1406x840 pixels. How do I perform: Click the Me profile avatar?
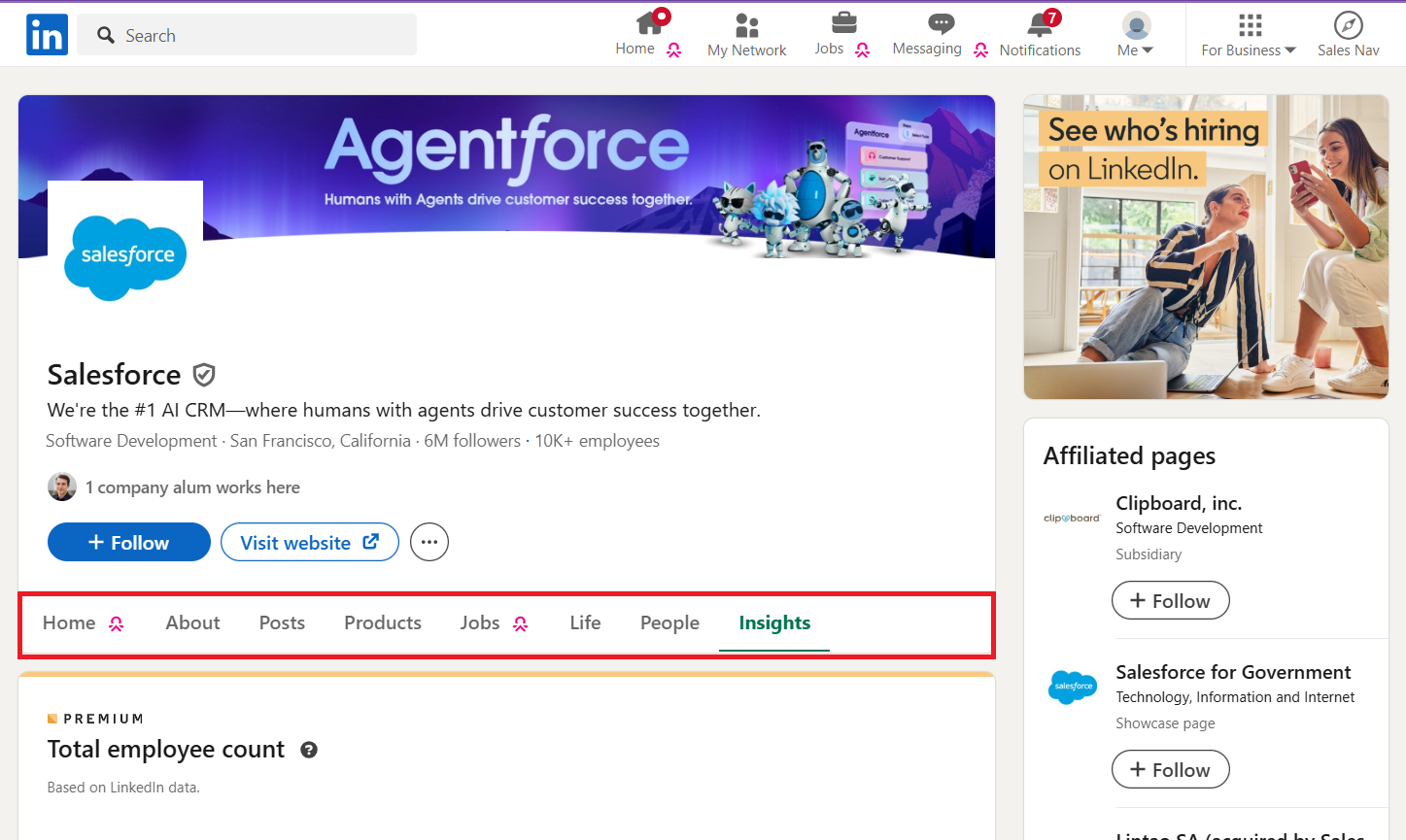pos(1136,25)
